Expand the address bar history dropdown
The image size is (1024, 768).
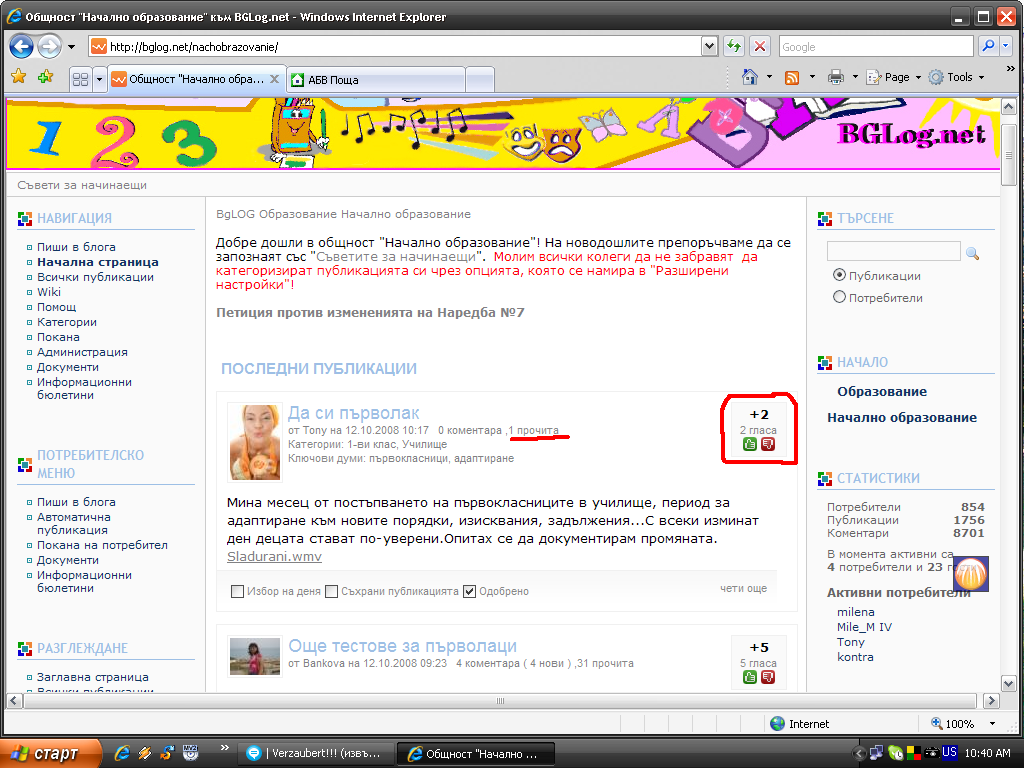(x=709, y=46)
